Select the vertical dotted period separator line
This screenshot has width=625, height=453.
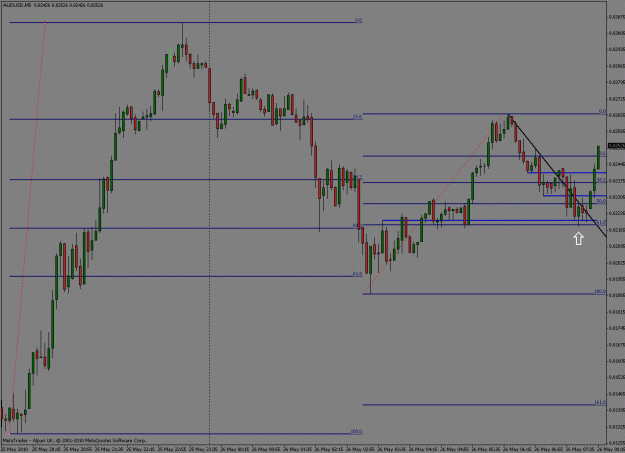click(x=210, y=223)
